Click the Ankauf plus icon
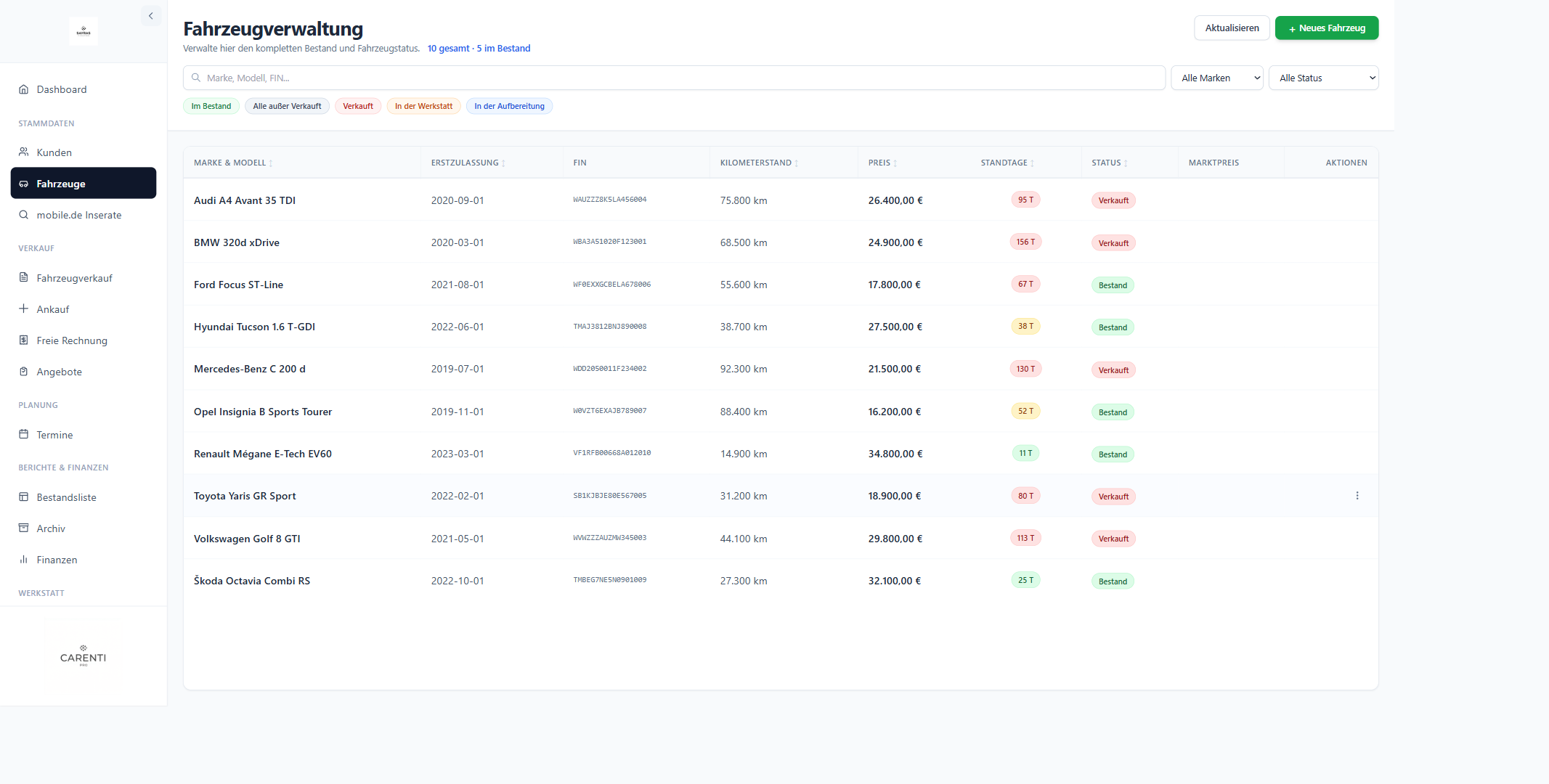The height and width of the screenshot is (784, 1549). click(24, 309)
